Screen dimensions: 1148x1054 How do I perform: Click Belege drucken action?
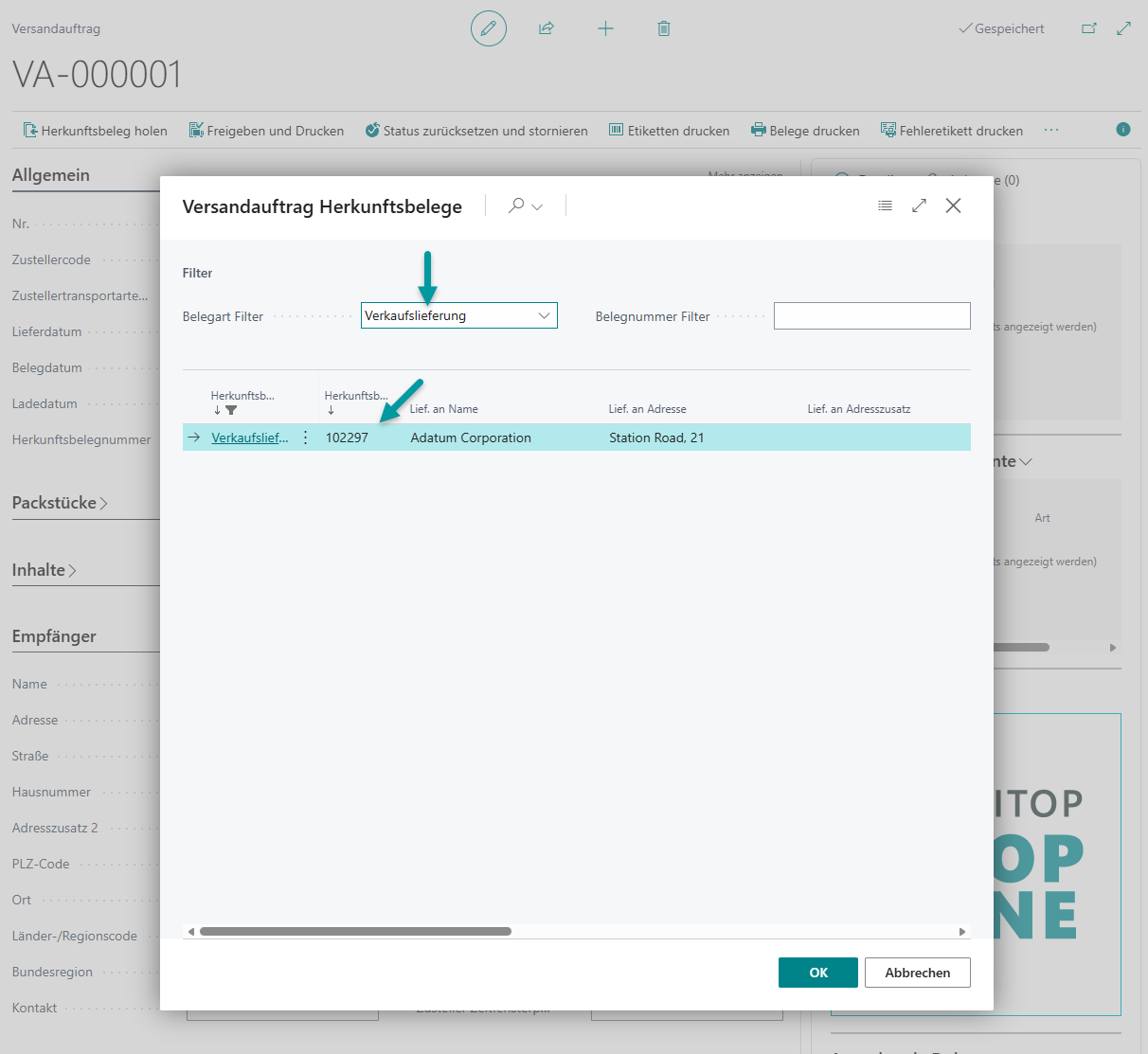805,131
